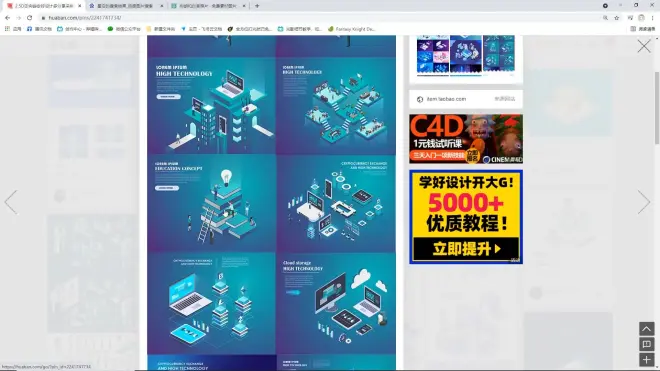660x371 pixels.
Task: Switch to the third browser tab
Action: [208, 6]
